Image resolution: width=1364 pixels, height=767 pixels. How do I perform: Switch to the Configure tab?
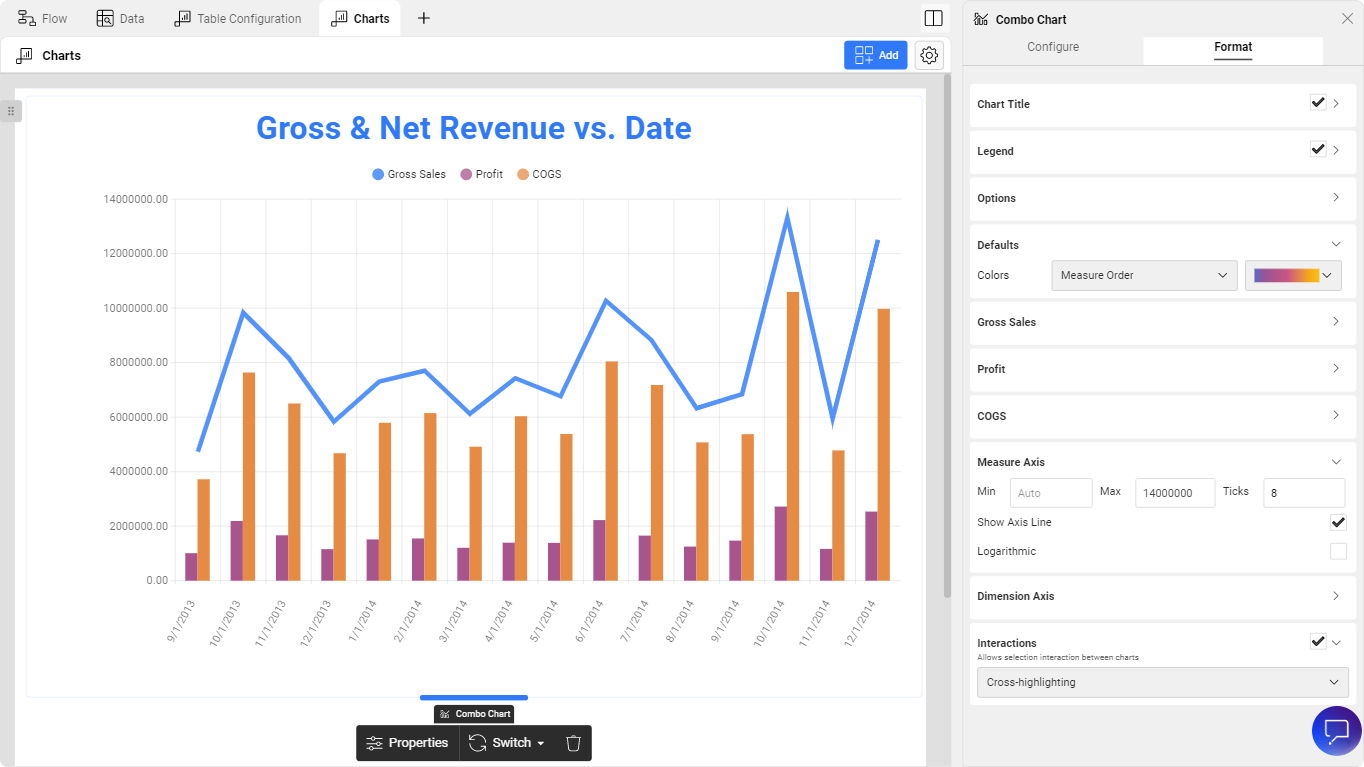coord(1053,47)
